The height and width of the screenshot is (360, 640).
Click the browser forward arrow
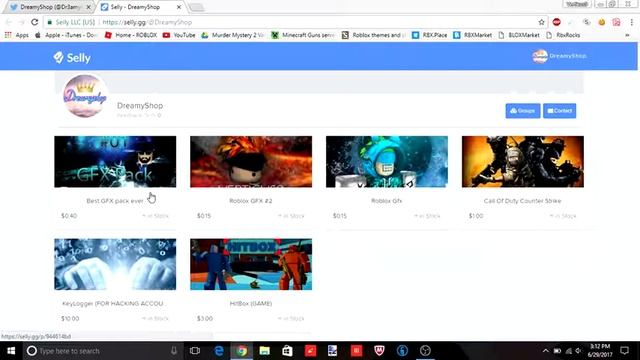pos(22,22)
